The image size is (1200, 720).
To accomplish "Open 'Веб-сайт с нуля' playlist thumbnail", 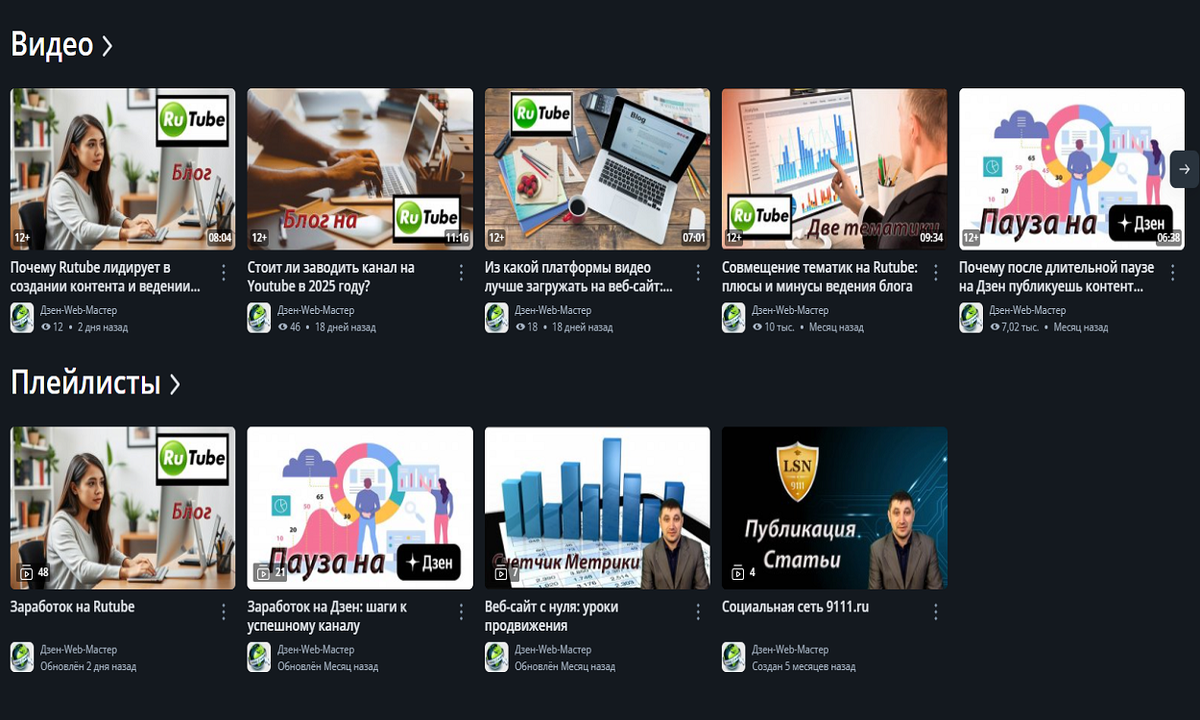I will pyautogui.click(x=597, y=508).
